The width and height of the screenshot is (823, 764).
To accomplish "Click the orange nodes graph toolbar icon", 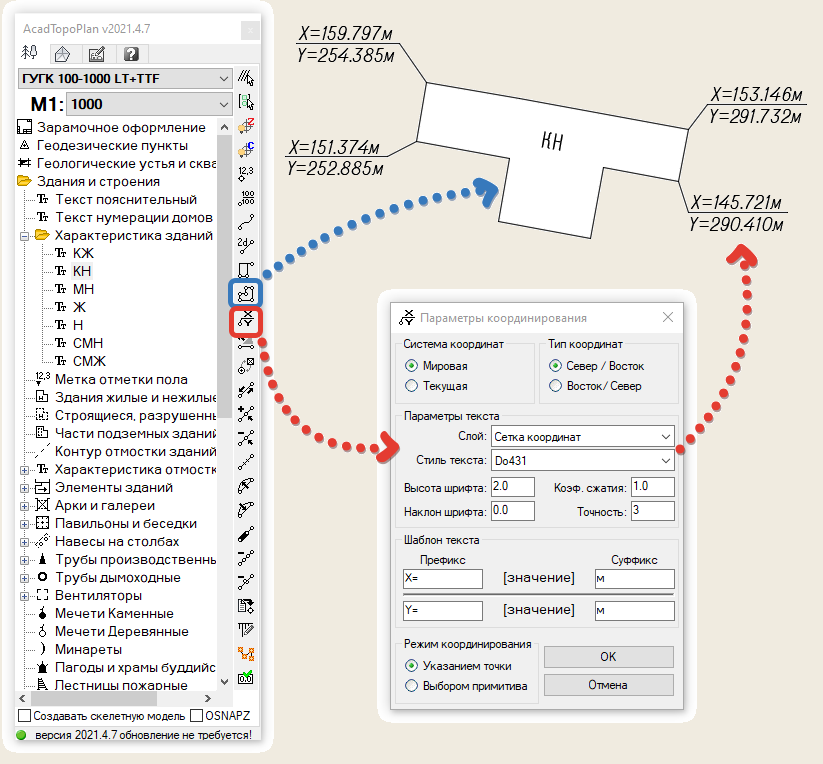I will (x=246, y=654).
